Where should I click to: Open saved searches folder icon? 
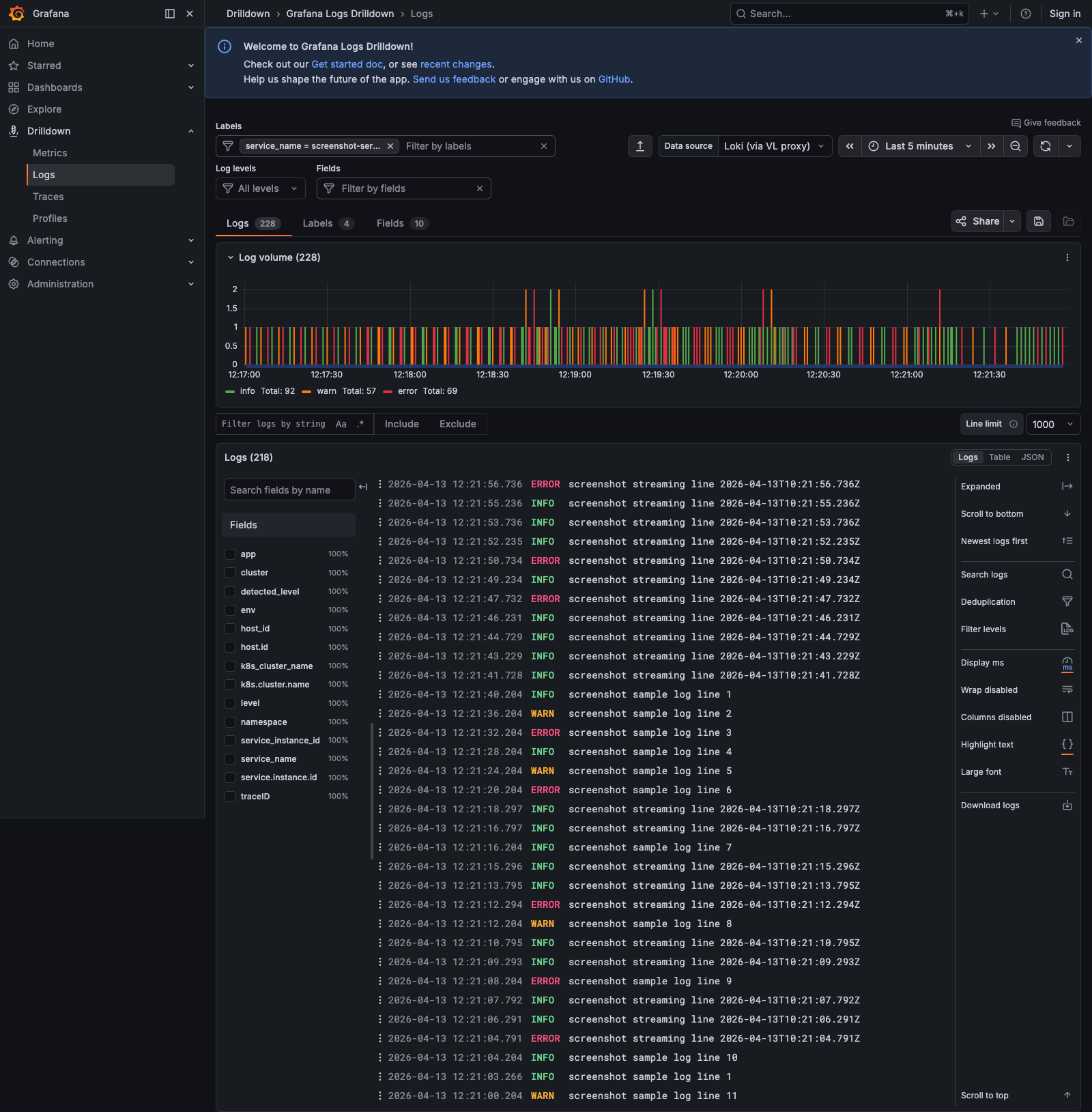(1069, 221)
